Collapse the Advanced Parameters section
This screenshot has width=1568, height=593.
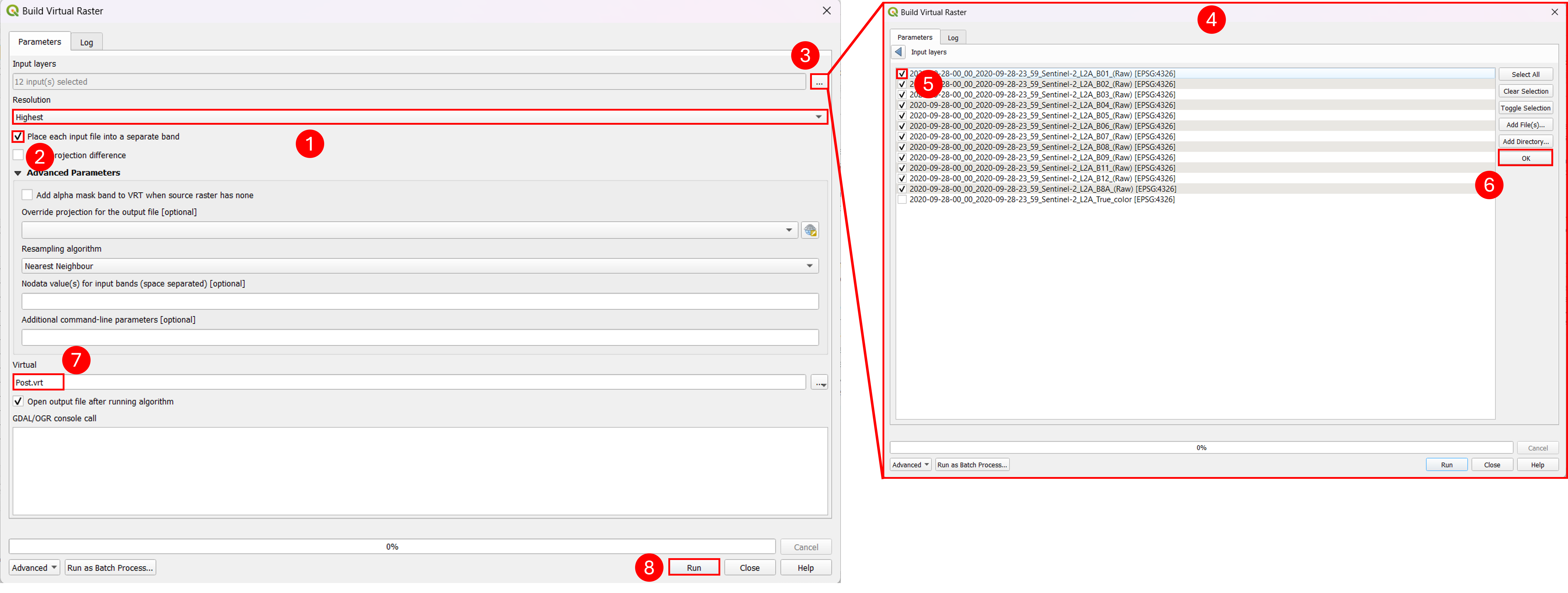coord(18,173)
